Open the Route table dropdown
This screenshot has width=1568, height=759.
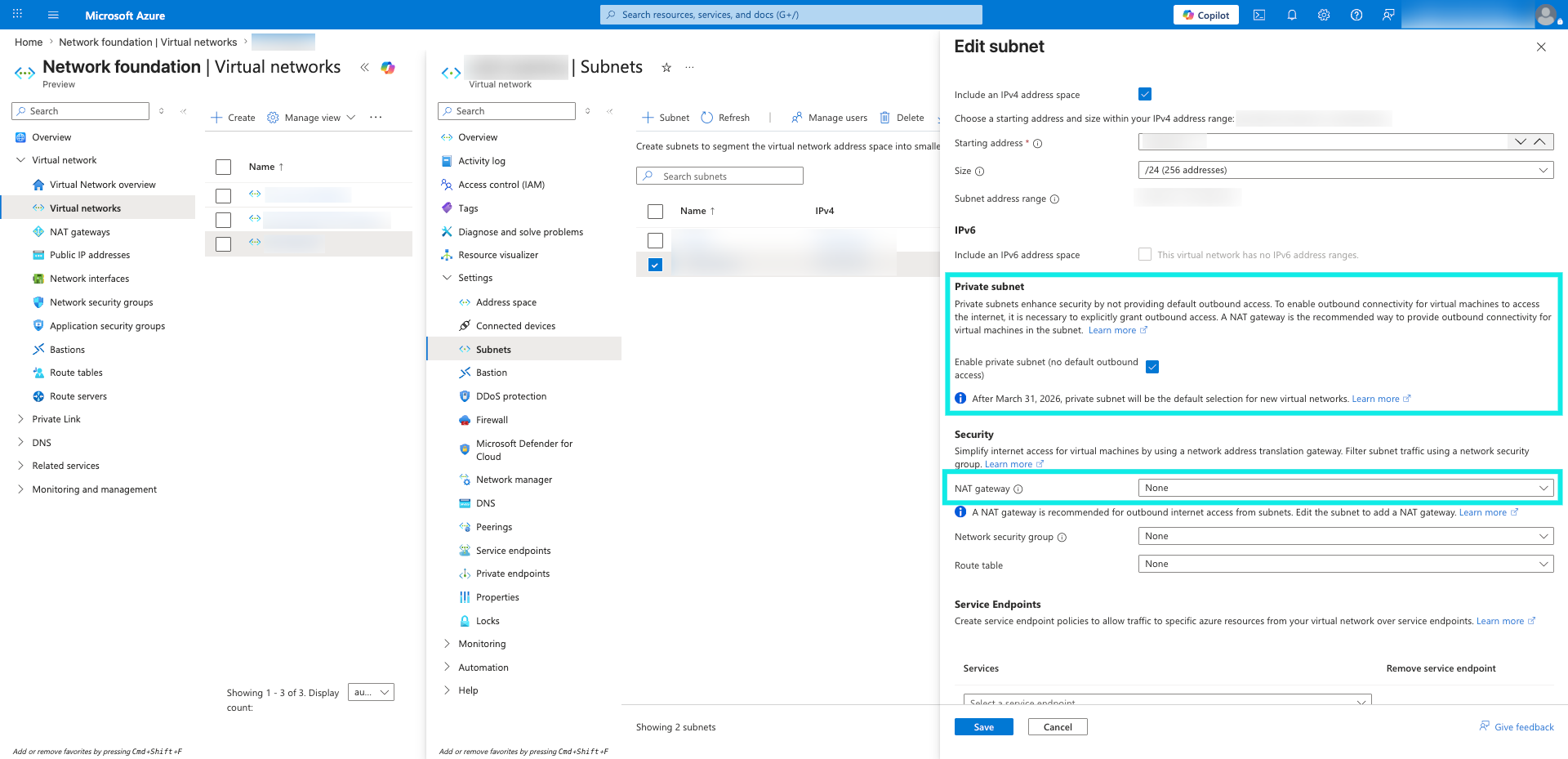[x=1346, y=564]
